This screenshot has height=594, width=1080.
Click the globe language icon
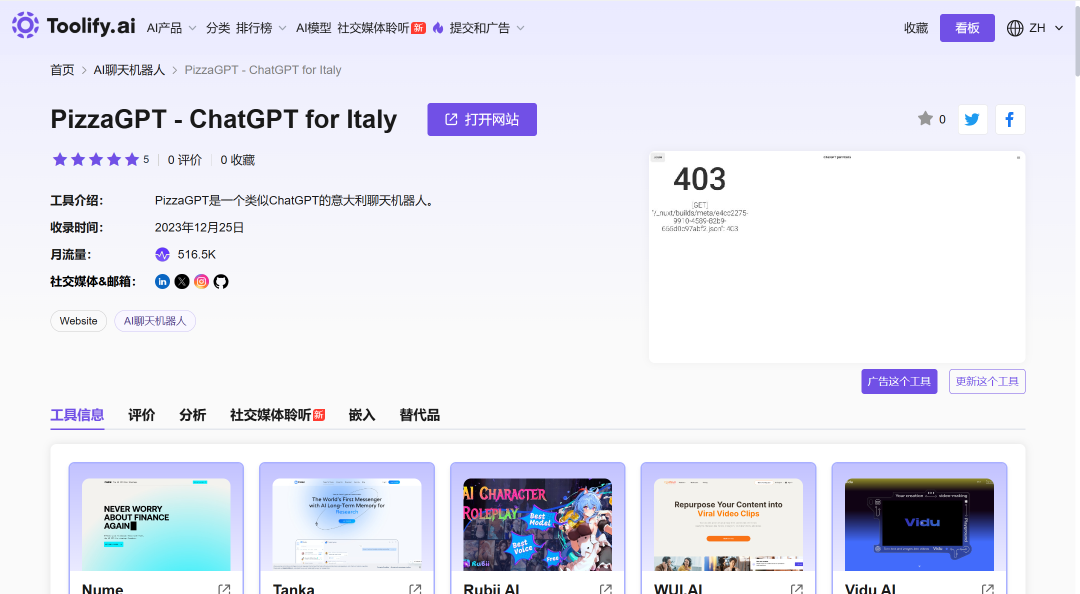(x=1015, y=28)
